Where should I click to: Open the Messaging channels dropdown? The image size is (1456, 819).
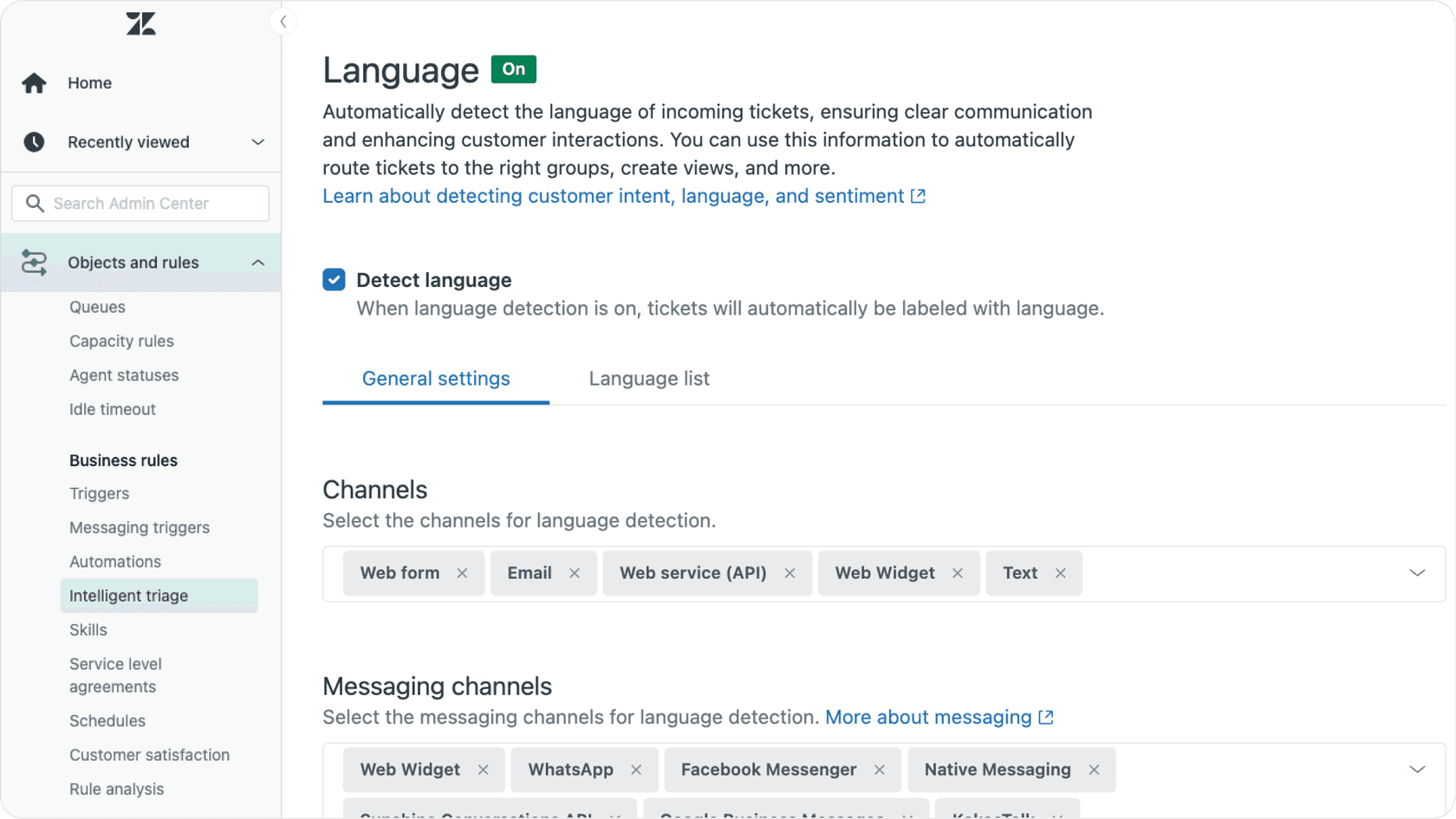point(1417,770)
